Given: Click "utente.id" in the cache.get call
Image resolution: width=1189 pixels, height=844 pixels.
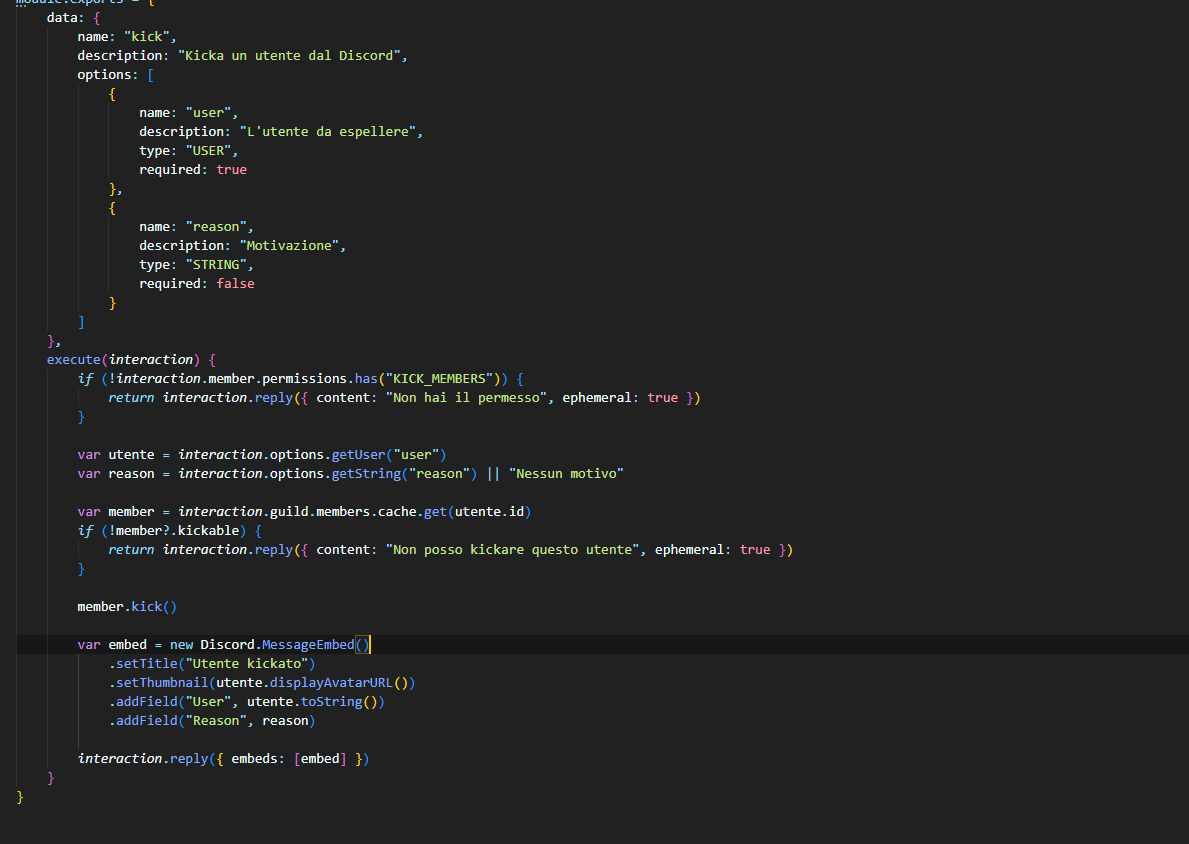Looking at the screenshot, I should (489, 511).
